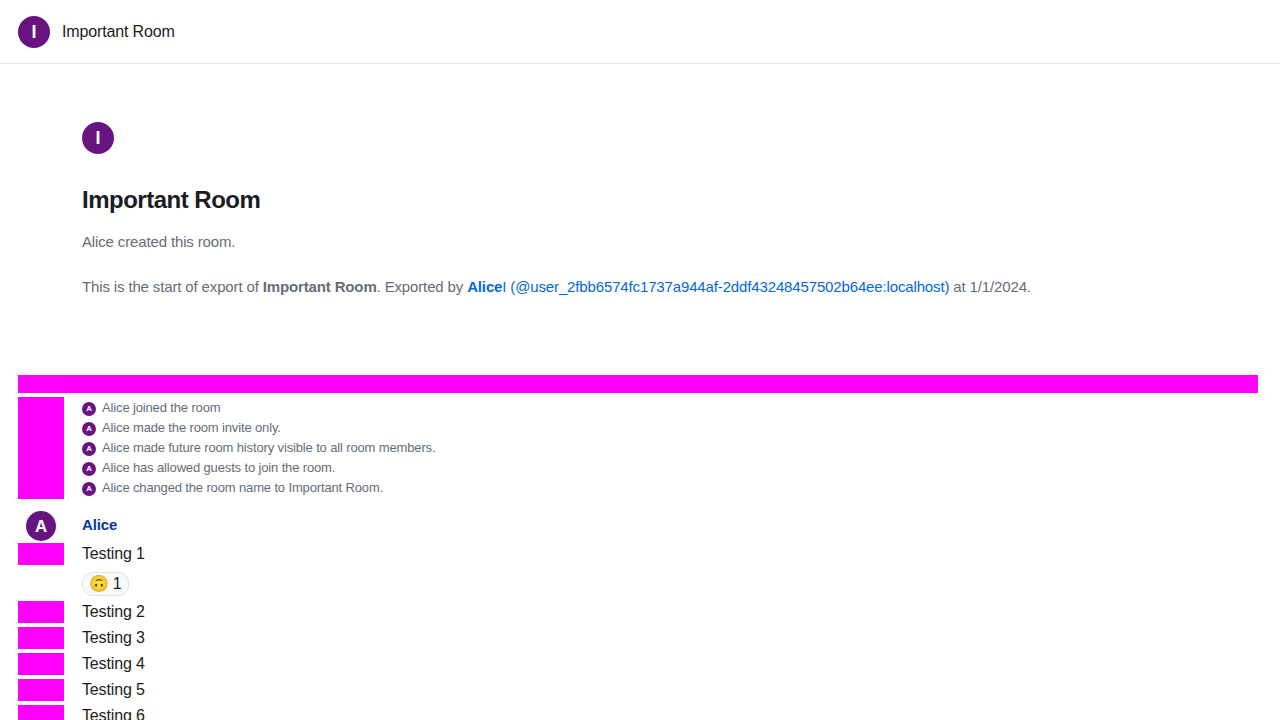Open the @user_2fbb localhost user ID link

729,287
